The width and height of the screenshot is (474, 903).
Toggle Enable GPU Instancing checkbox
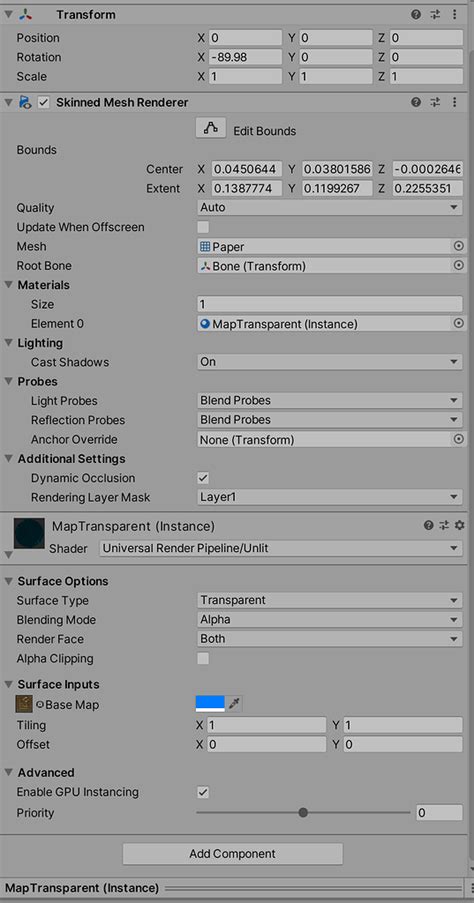[x=203, y=792]
